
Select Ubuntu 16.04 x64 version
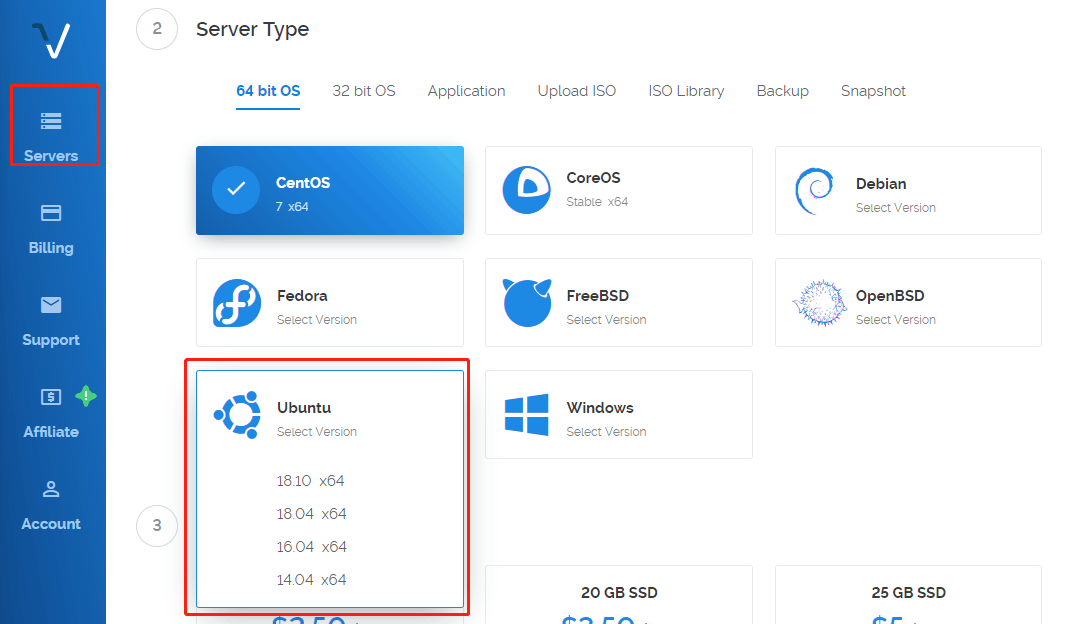(x=312, y=547)
